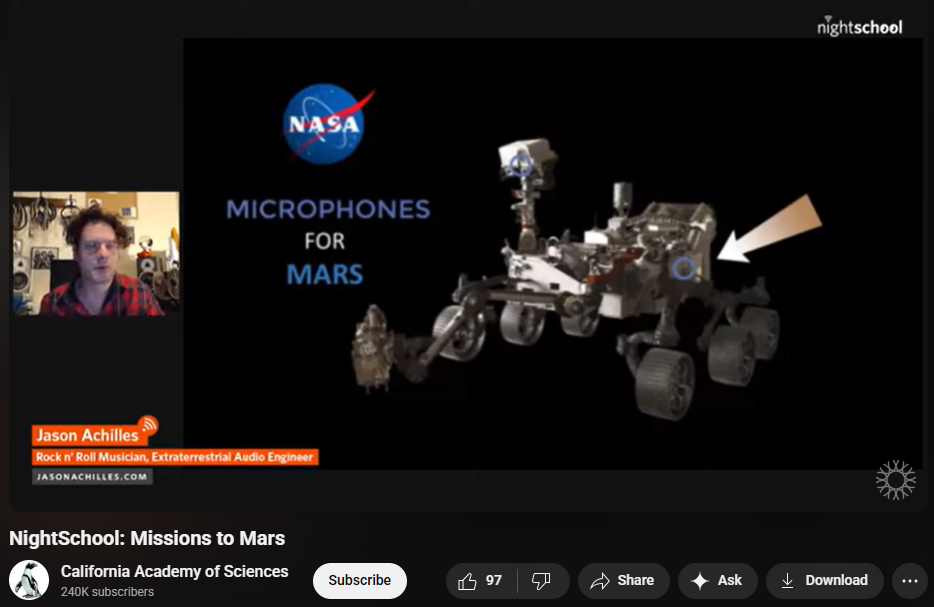This screenshot has height=607, width=934.
Task: Subscribe to California Academy of Sciences
Action: [x=360, y=581]
